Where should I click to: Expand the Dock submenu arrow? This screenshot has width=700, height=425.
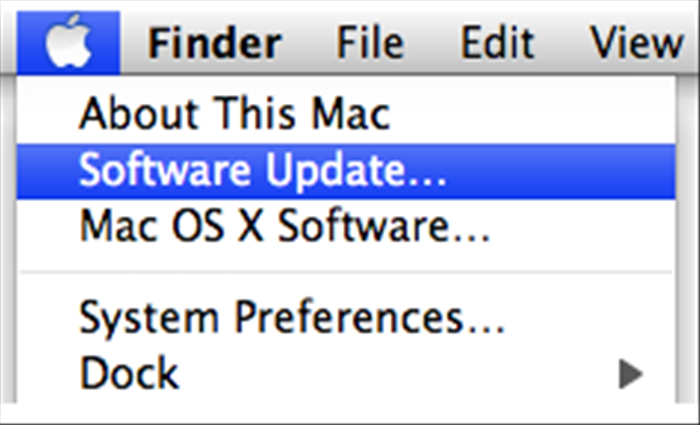pyautogui.click(x=631, y=374)
